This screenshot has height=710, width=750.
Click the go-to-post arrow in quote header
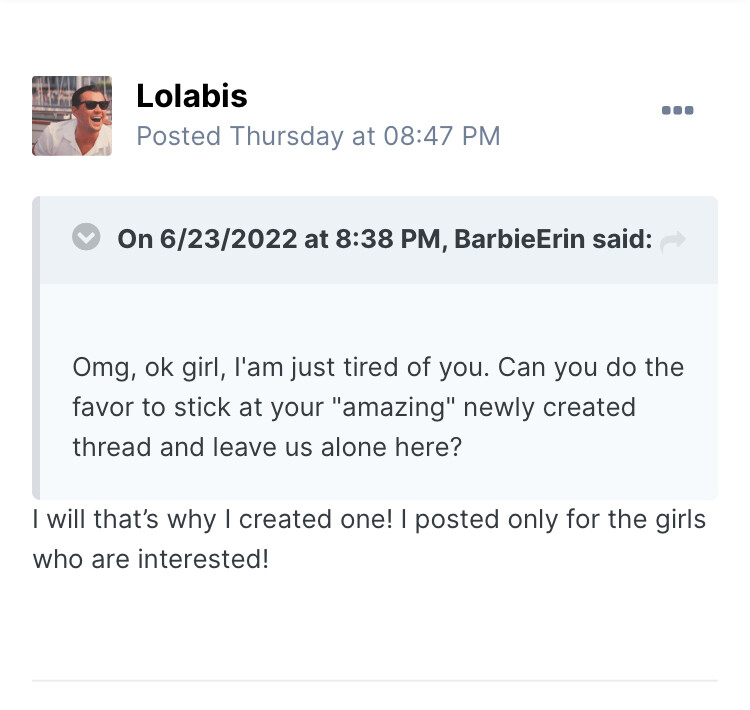click(673, 240)
